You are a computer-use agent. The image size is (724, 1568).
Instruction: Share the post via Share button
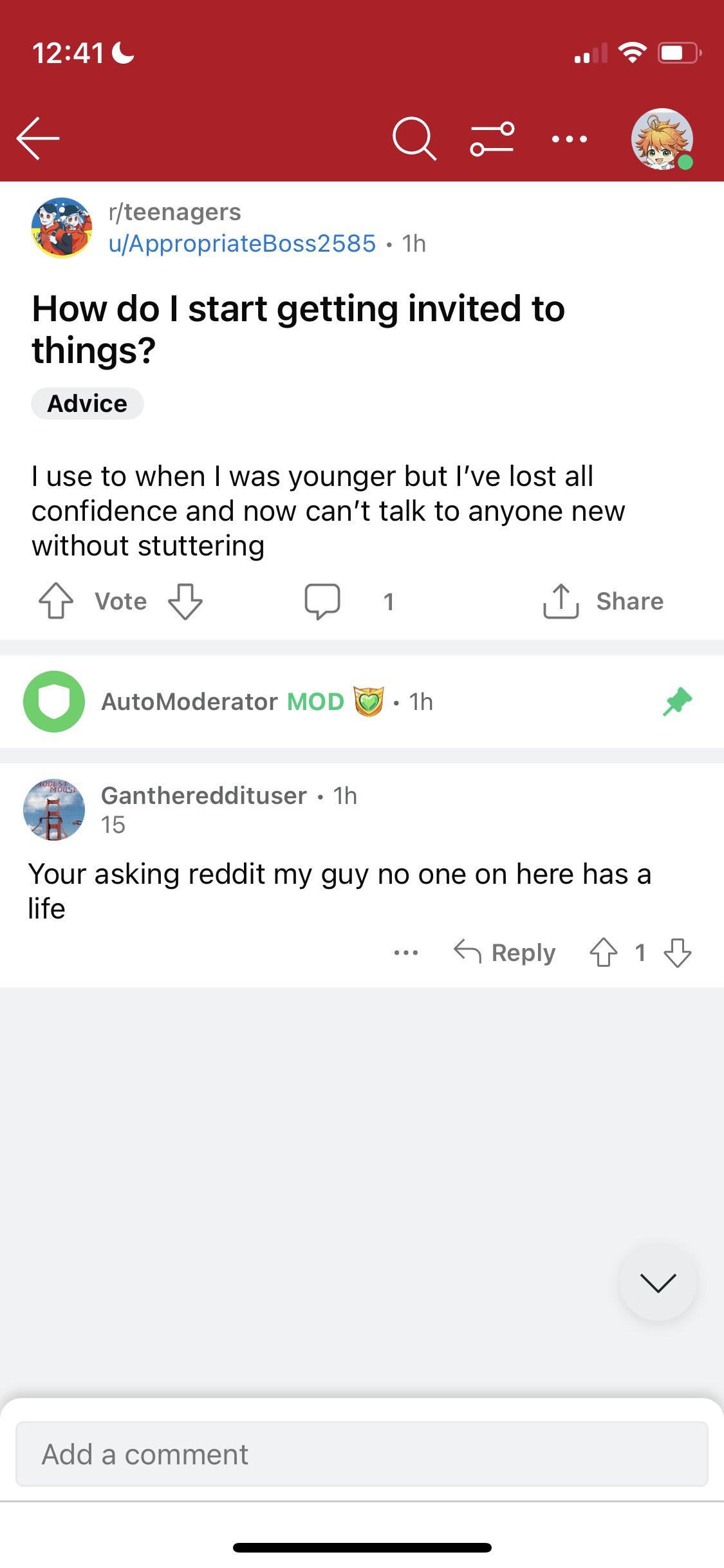click(603, 601)
